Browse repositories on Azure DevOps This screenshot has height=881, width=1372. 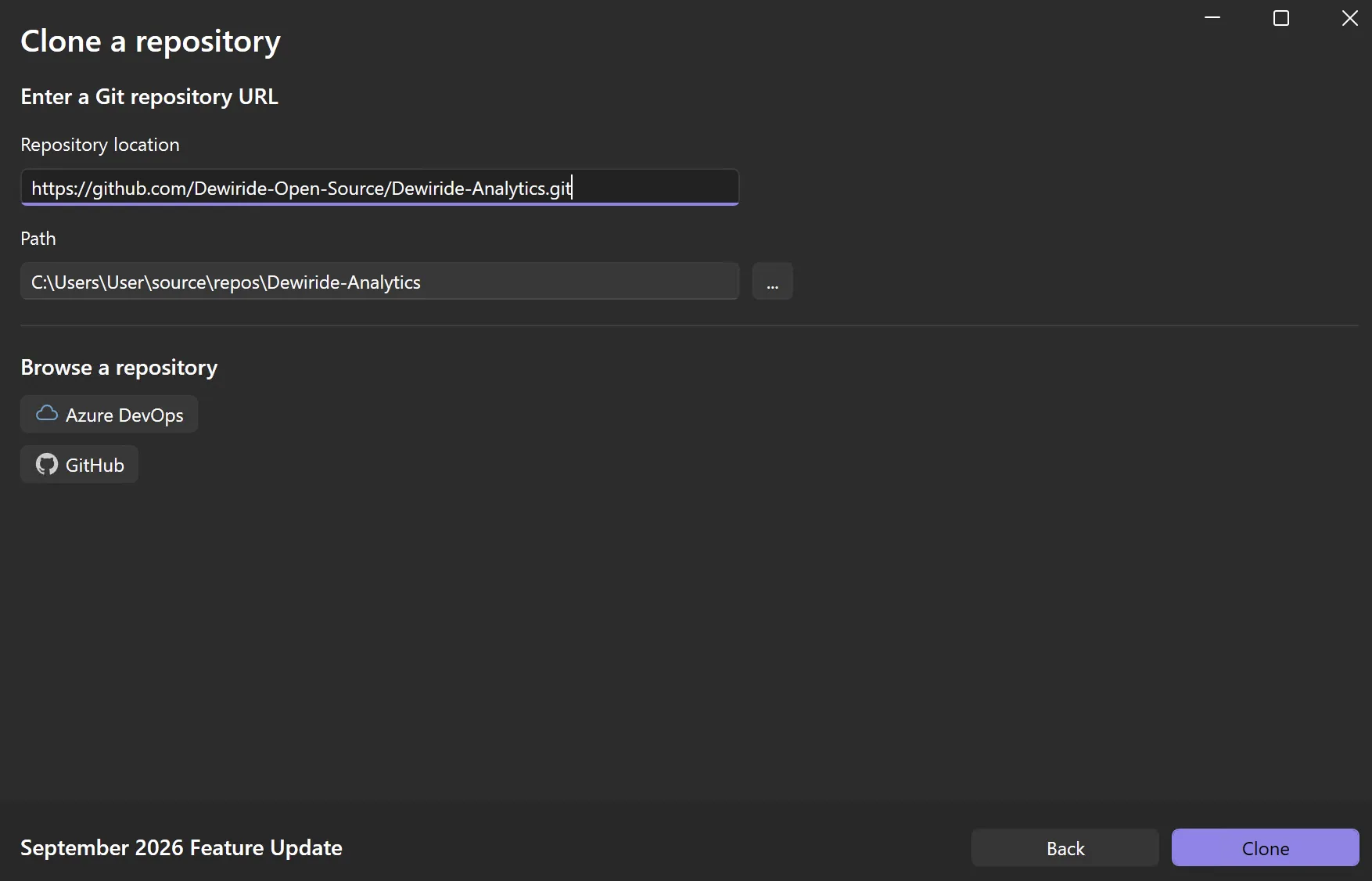coord(109,415)
